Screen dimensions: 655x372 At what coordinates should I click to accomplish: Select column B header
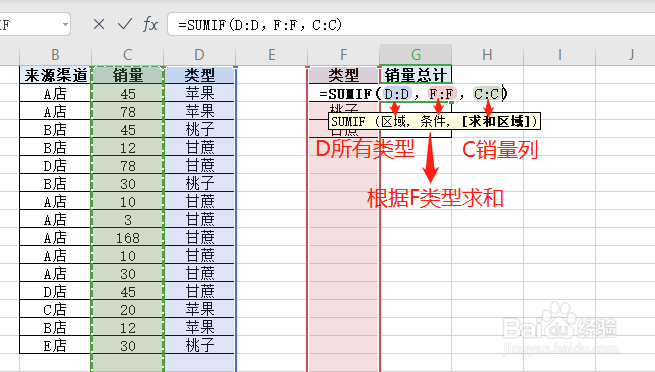pyautogui.click(x=55, y=55)
